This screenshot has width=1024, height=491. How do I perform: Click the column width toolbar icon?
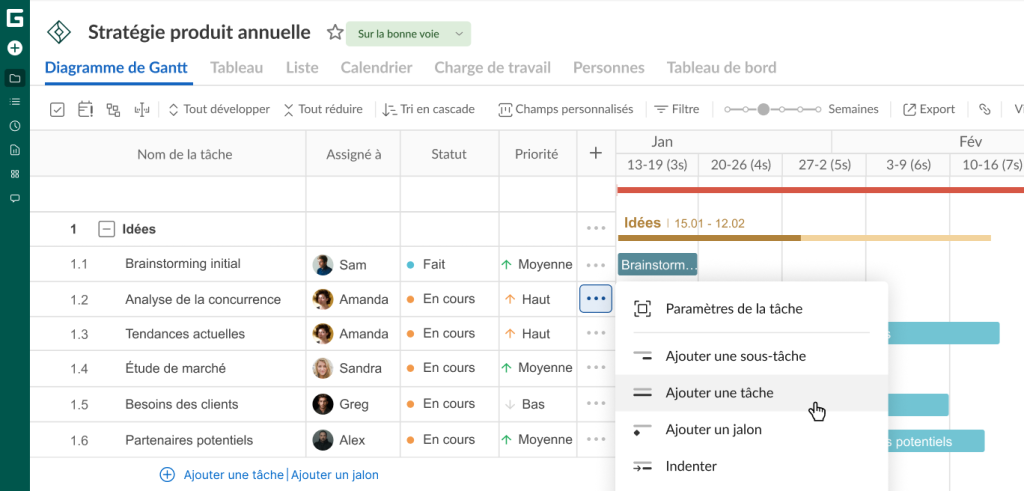[142, 110]
